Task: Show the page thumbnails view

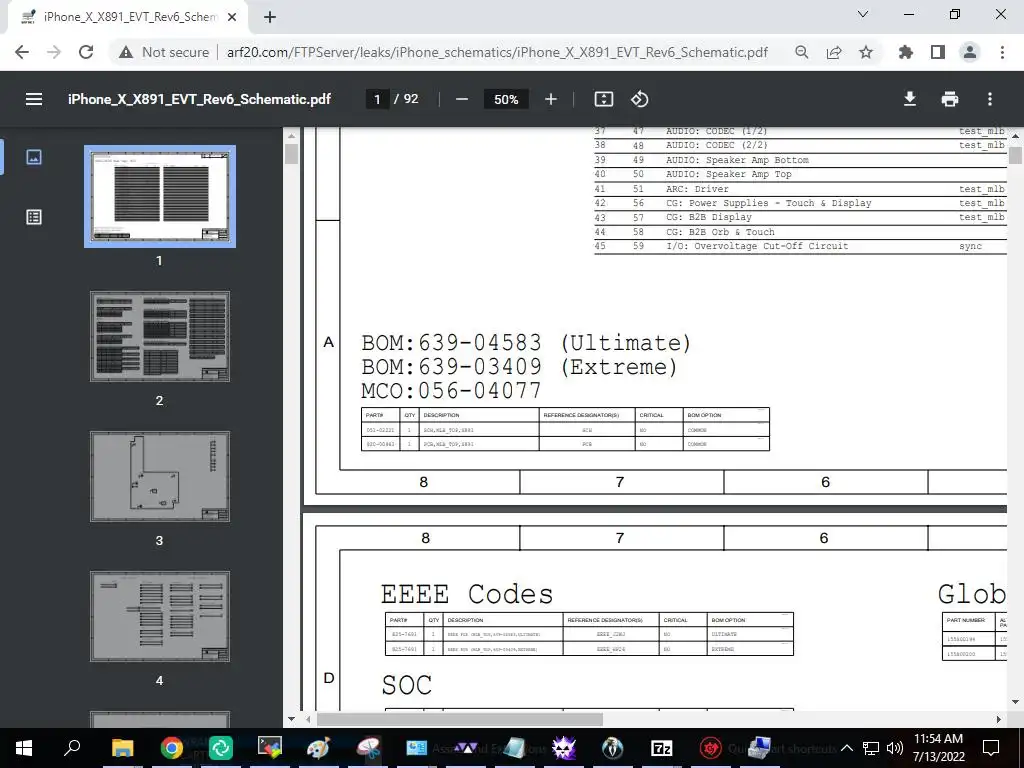Action: pos(34,157)
